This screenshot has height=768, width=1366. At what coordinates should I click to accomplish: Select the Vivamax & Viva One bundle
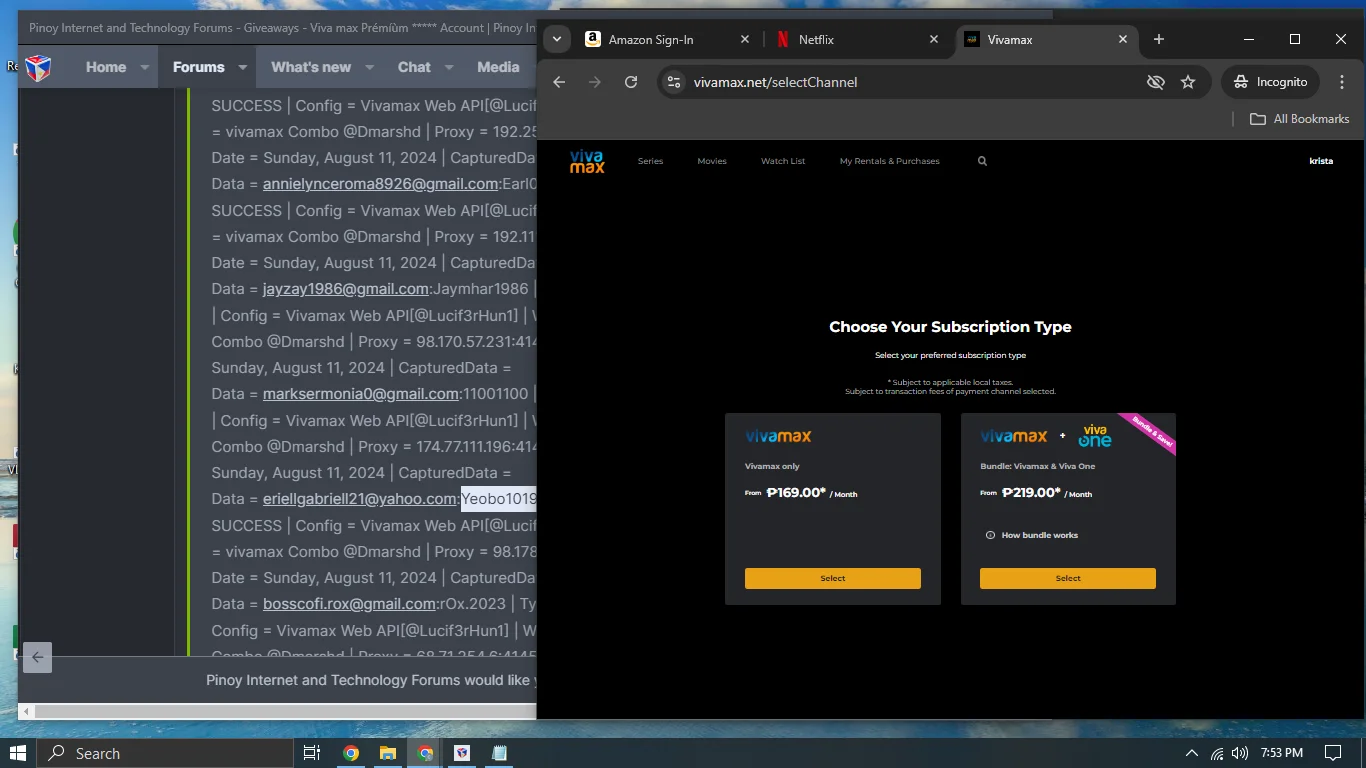click(1067, 578)
